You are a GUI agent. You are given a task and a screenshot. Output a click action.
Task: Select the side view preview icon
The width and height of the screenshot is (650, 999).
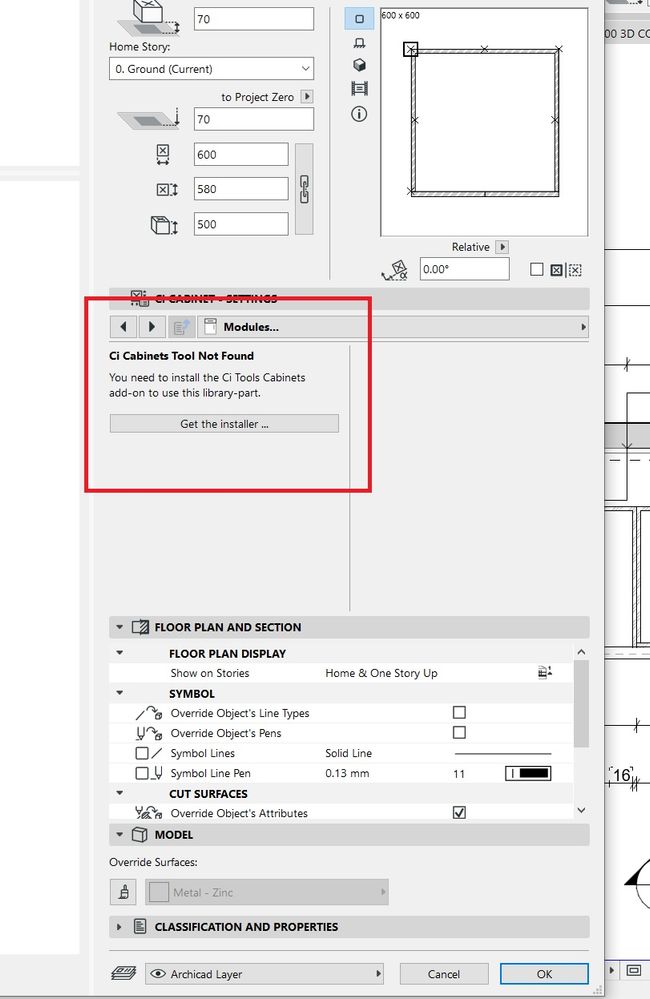click(359, 43)
